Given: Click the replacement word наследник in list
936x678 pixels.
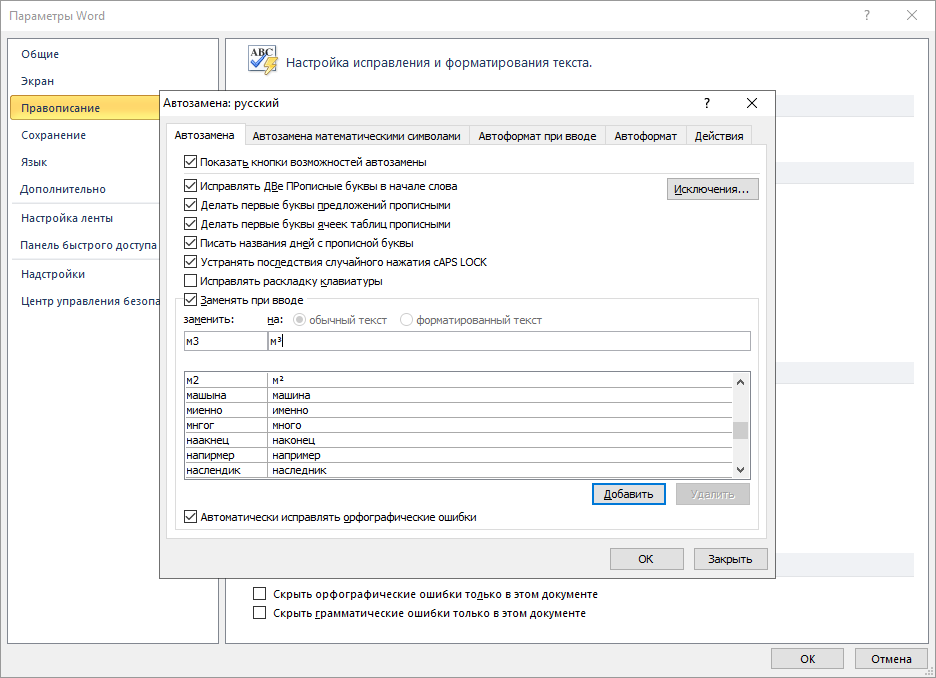Looking at the screenshot, I should click(299, 470).
